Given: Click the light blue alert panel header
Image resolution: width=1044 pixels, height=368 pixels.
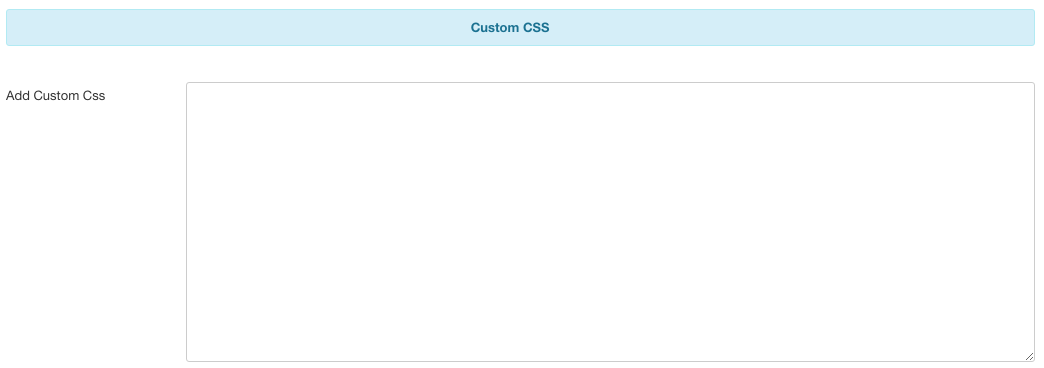Looking at the screenshot, I should [x=521, y=27].
